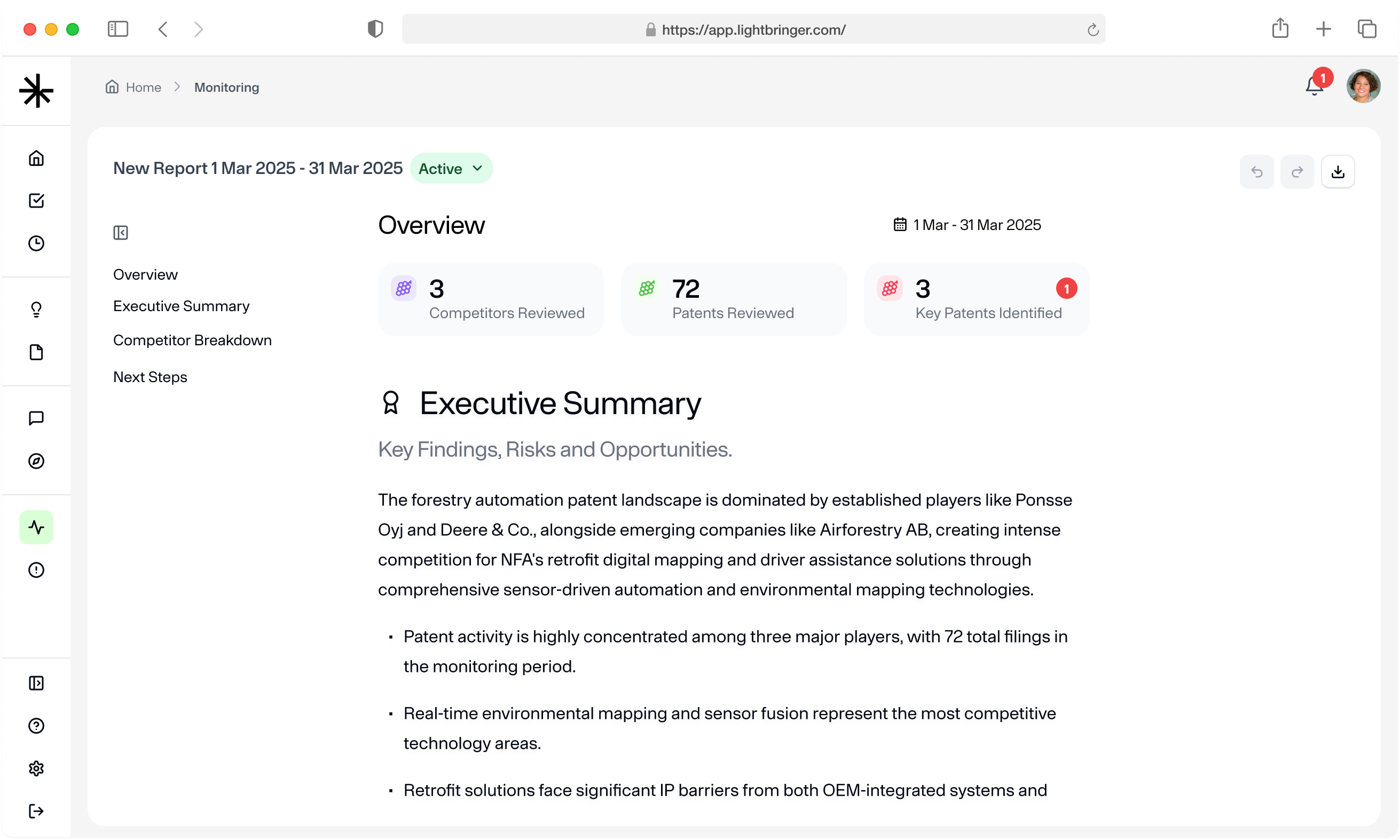1400x840 pixels.
Task: Open the Active status dropdown
Action: point(451,169)
